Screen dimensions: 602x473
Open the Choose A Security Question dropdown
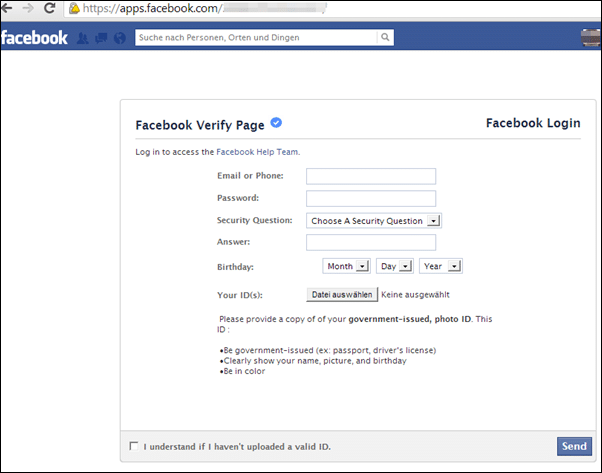click(x=374, y=221)
